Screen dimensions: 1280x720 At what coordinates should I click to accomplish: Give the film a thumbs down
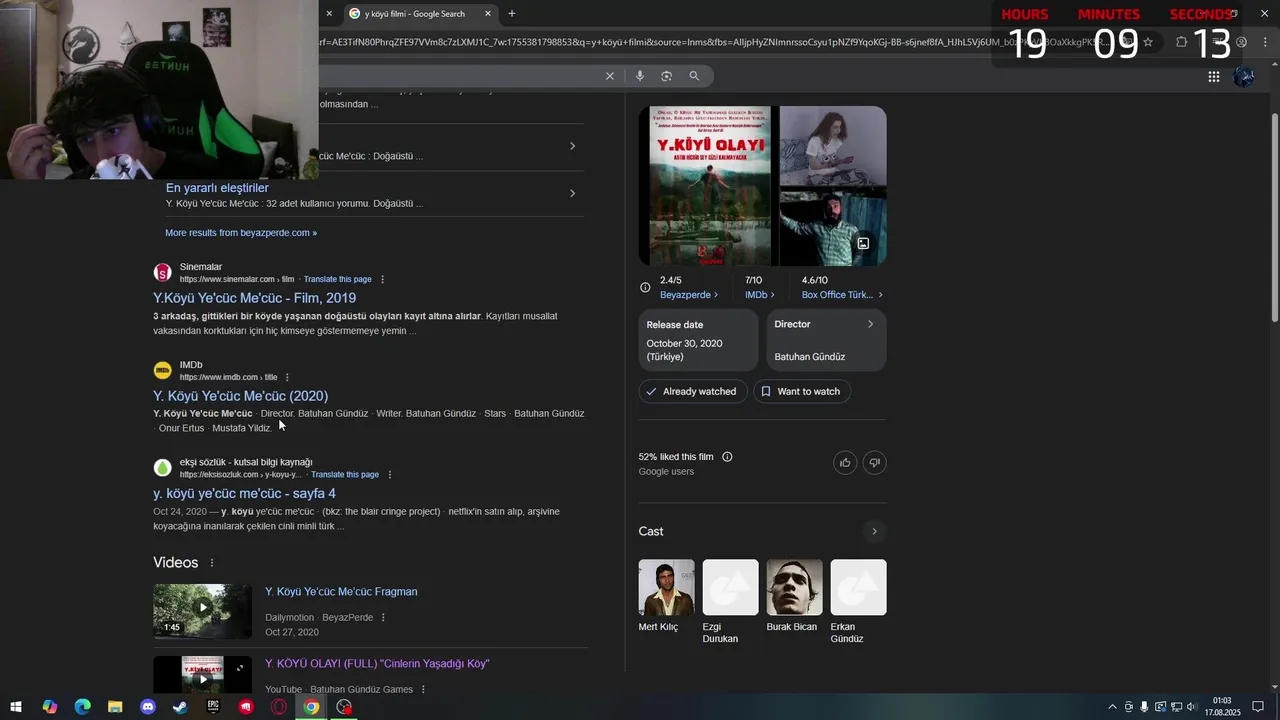click(x=874, y=462)
